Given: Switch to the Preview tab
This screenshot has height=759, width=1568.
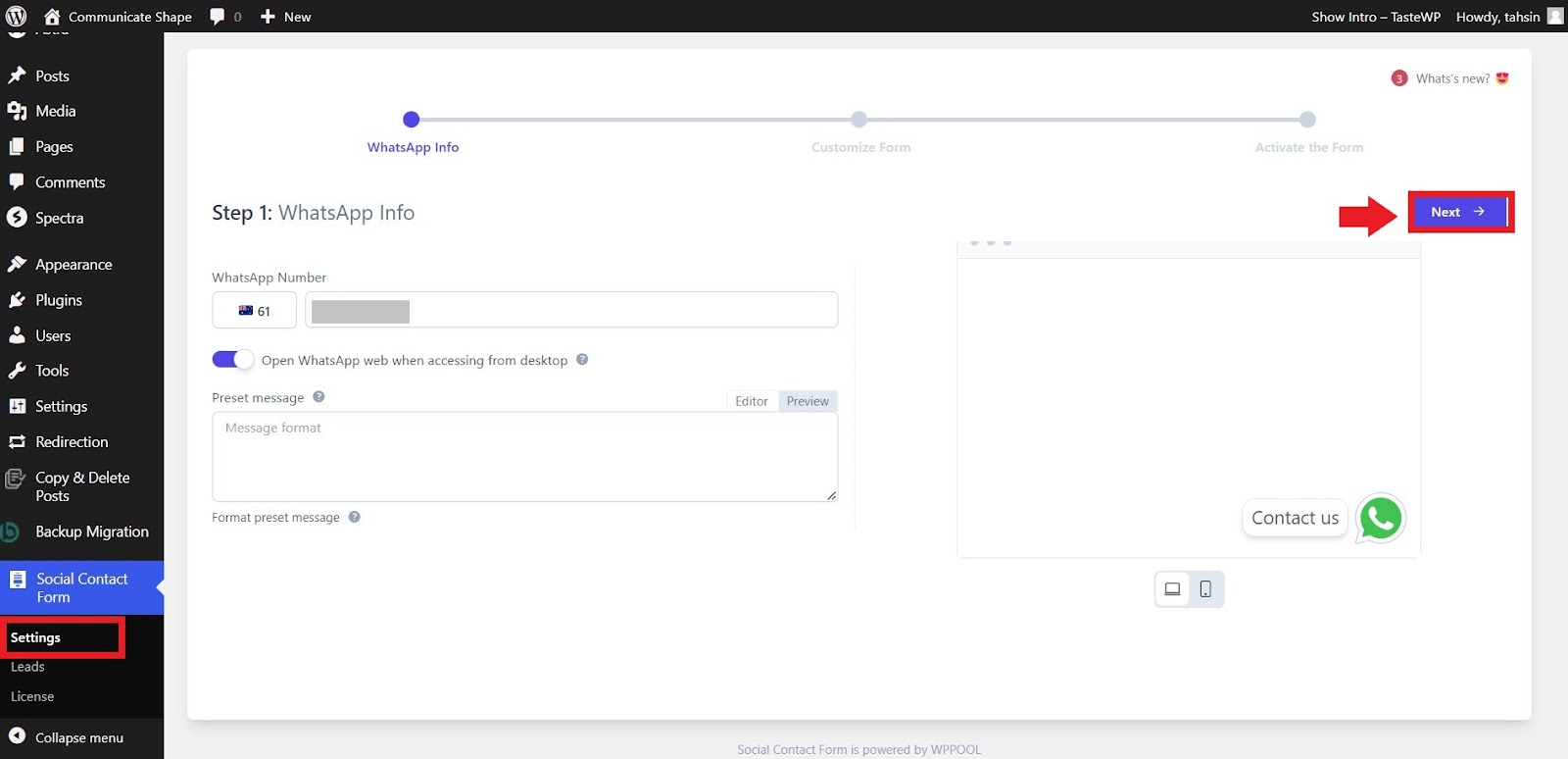Looking at the screenshot, I should pyautogui.click(x=808, y=401).
